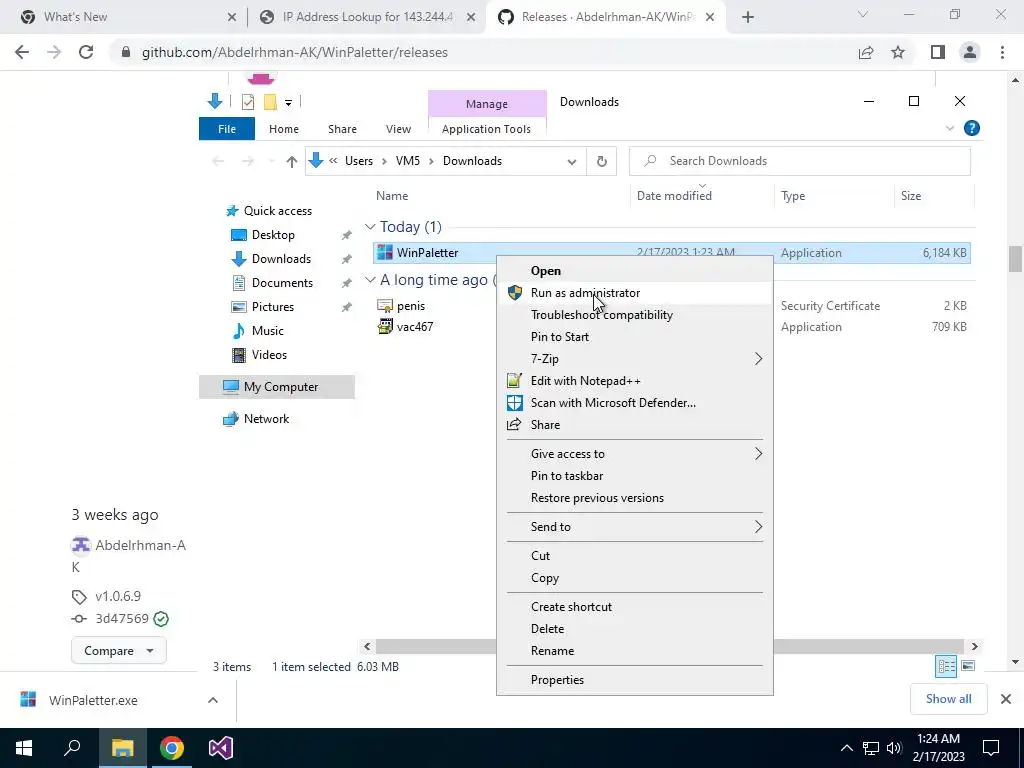Choose Troubleshoot compatibility menu entry
This screenshot has height=768, width=1024.
click(x=635, y=315)
